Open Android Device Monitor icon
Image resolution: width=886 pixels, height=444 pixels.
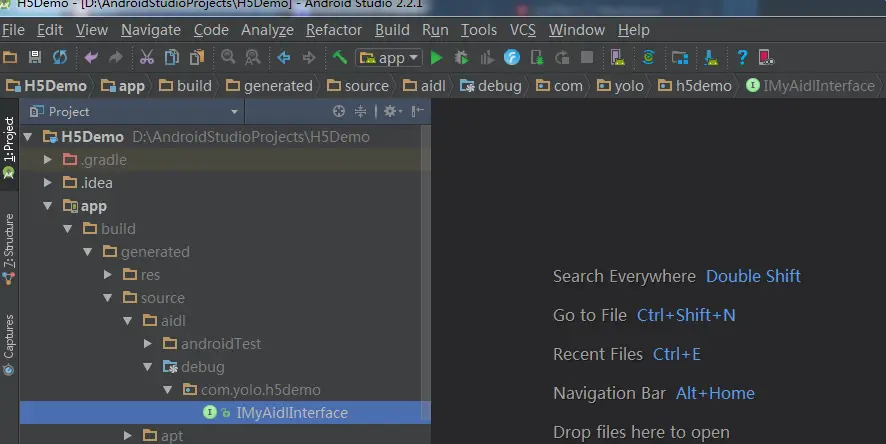point(766,57)
